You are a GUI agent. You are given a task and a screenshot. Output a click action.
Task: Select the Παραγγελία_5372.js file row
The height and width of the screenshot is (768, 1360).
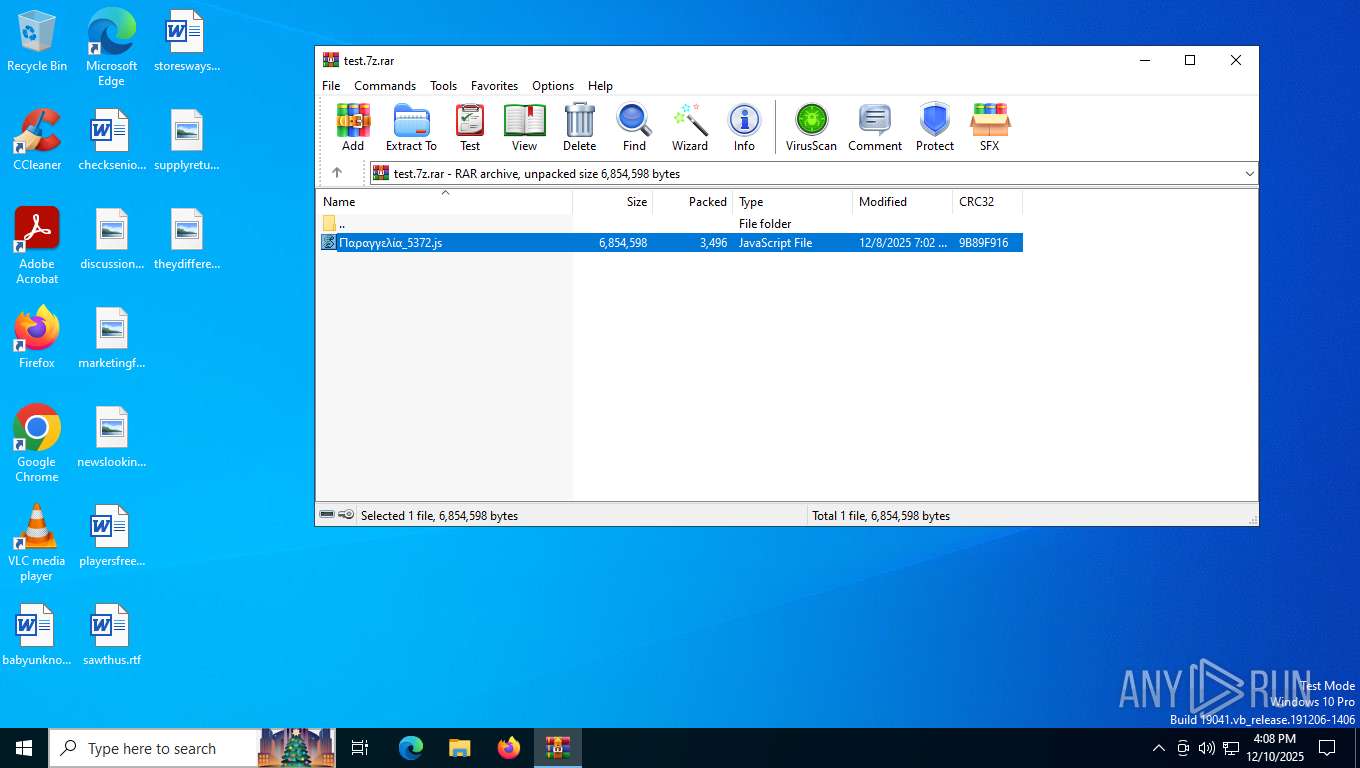tap(671, 243)
